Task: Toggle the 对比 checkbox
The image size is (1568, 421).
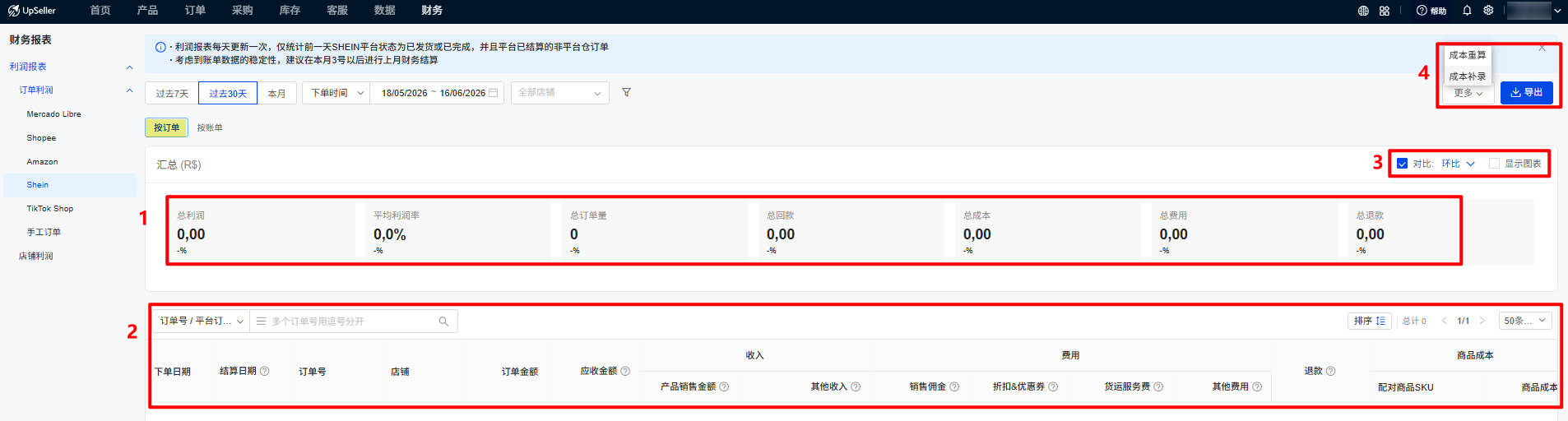Action: point(1402,164)
